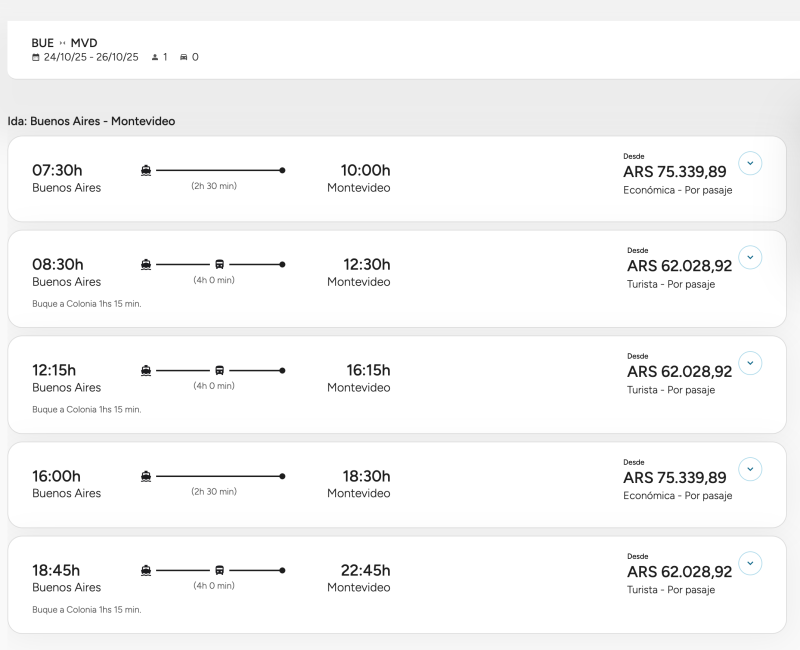Select the ARS 75.339,89 price at 07:30h

[675, 172]
